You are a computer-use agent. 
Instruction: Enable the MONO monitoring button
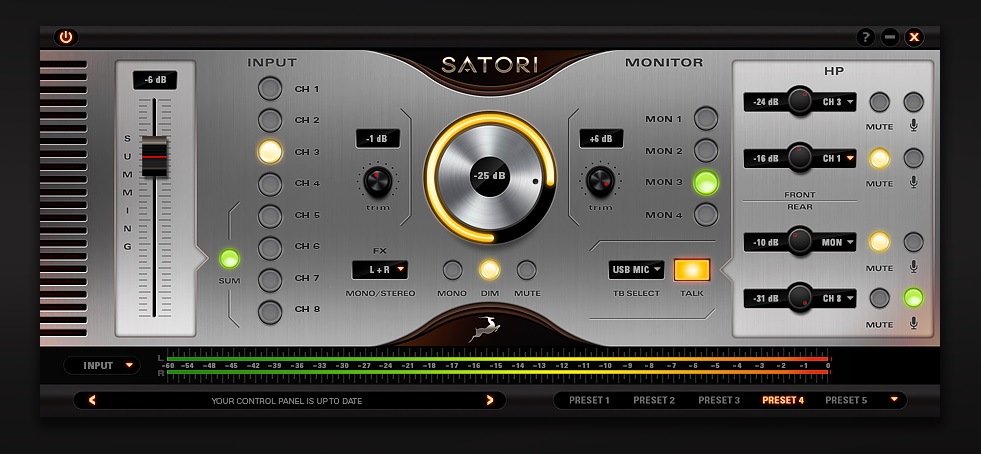click(x=452, y=270)
